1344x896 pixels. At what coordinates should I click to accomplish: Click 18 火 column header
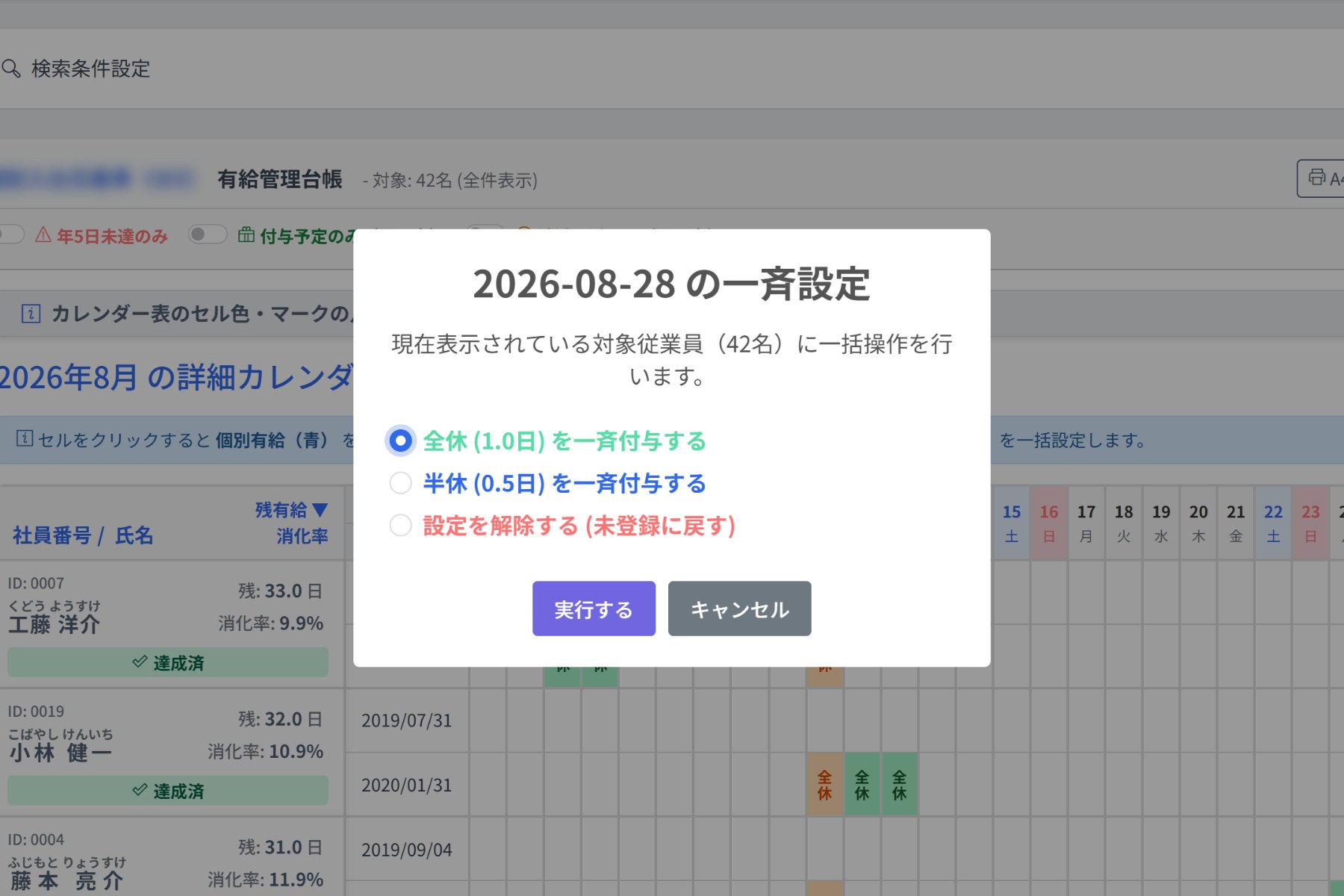1124,523
